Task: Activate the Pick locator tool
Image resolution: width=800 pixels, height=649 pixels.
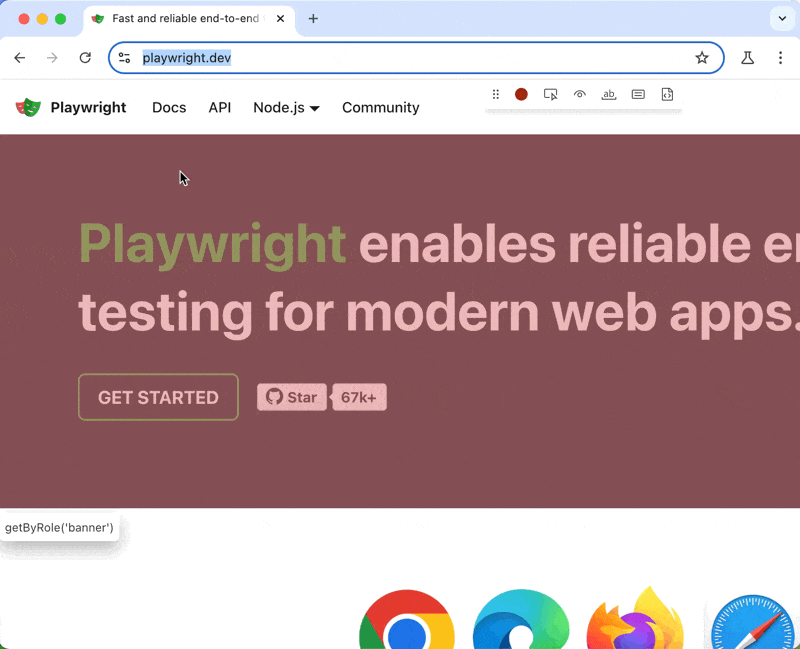Action: [551, 94]
